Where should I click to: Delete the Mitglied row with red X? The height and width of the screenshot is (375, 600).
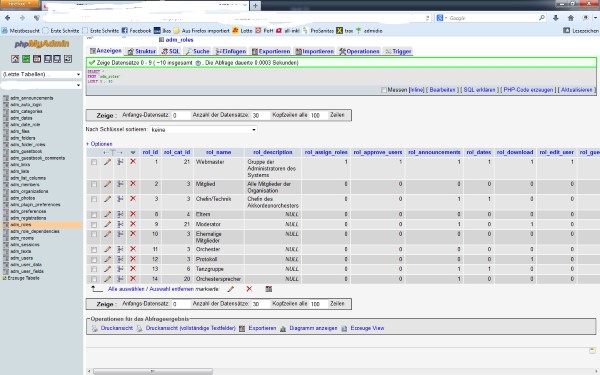pyautogui.click(x=133, y=184)
